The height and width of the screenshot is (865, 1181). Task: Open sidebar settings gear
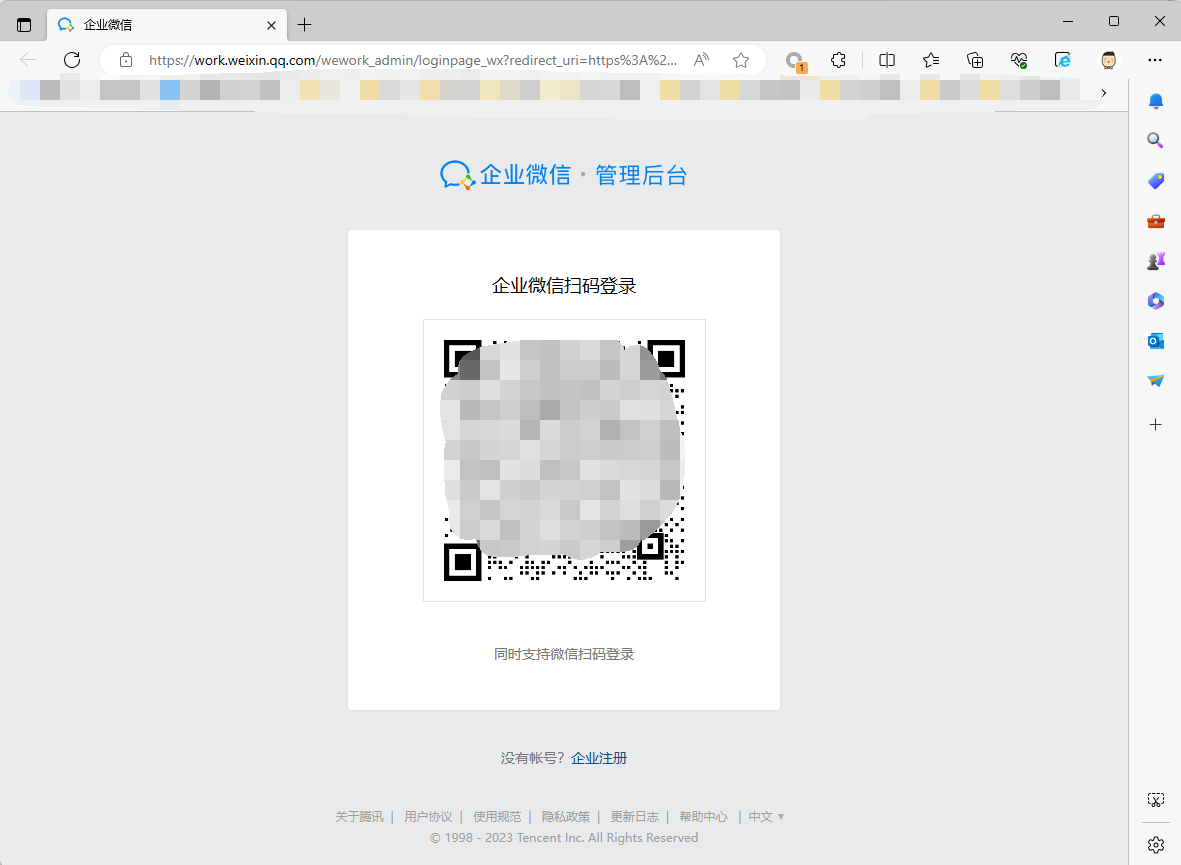point(1156,845)
